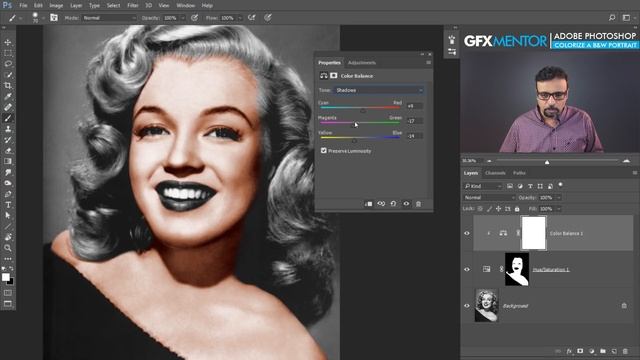The width and height of the screenshot is (640, 360).
Task: Change the screen mode at toolbar bottom
Action: tap(8, 303)
